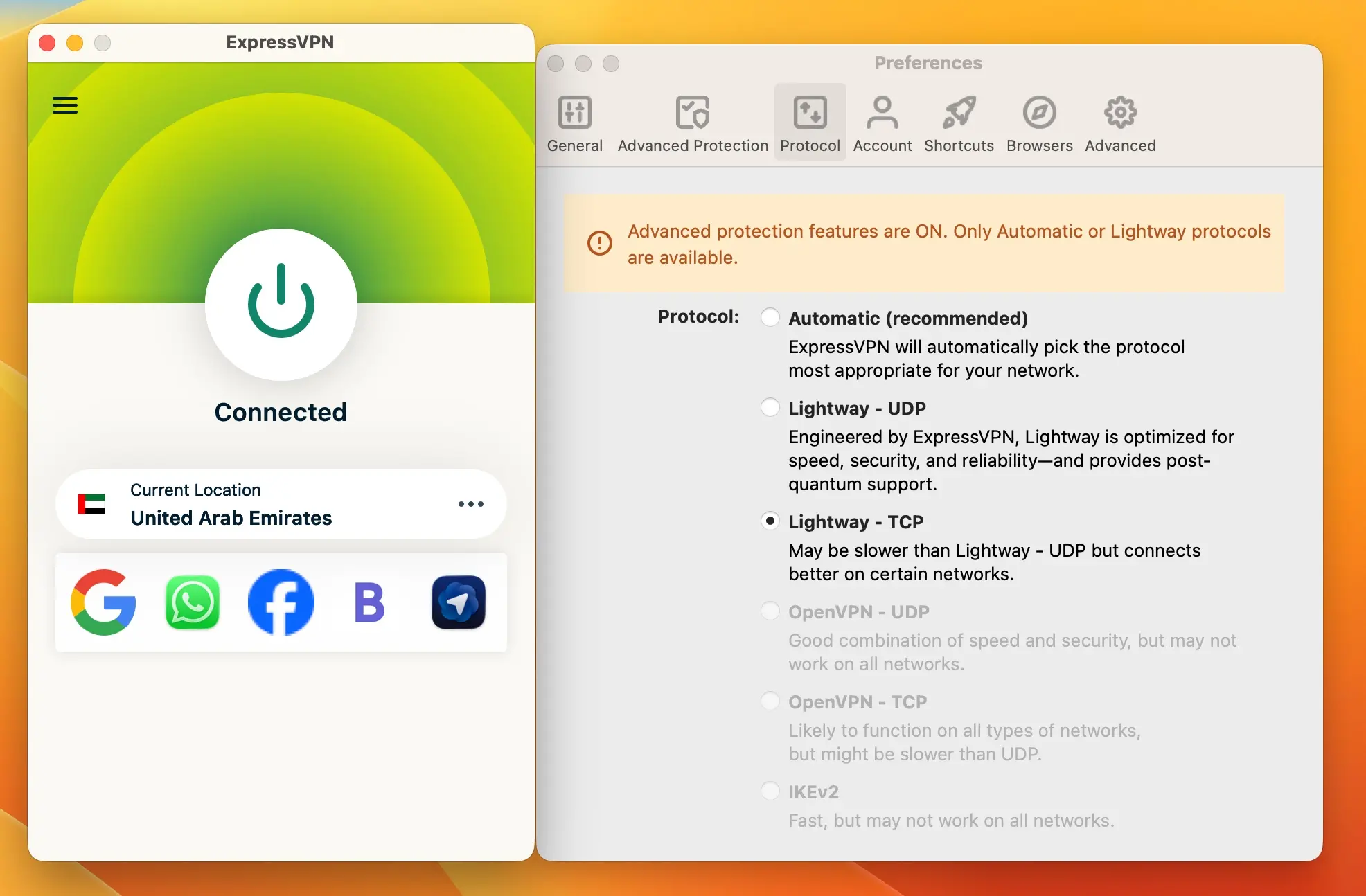Screen dimensions: 1366x896
Task: Expand the United Arab Emirates location picker
Action: coord(280,504)
